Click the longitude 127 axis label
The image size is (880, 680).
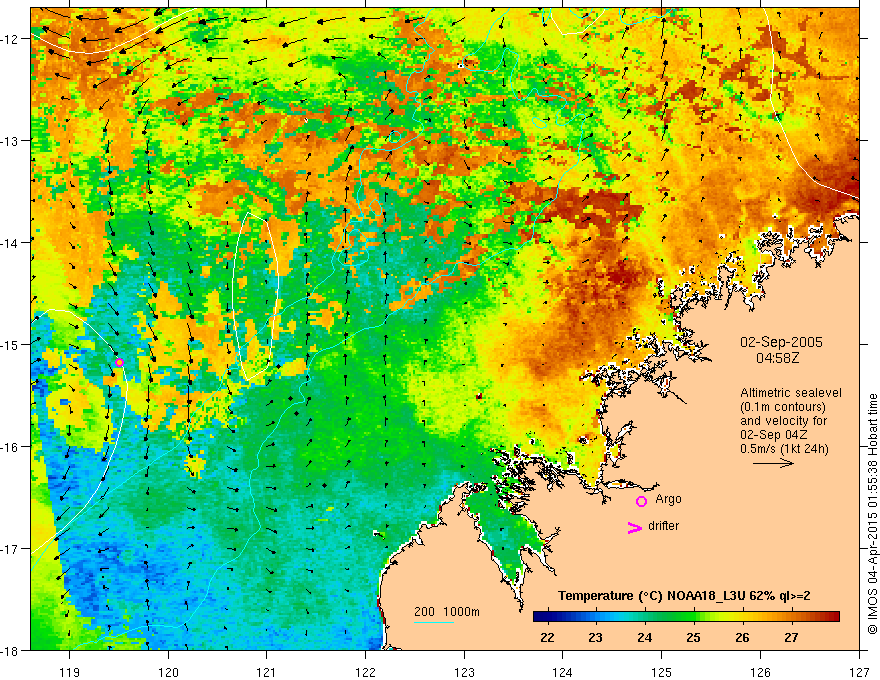click(859, 672)
